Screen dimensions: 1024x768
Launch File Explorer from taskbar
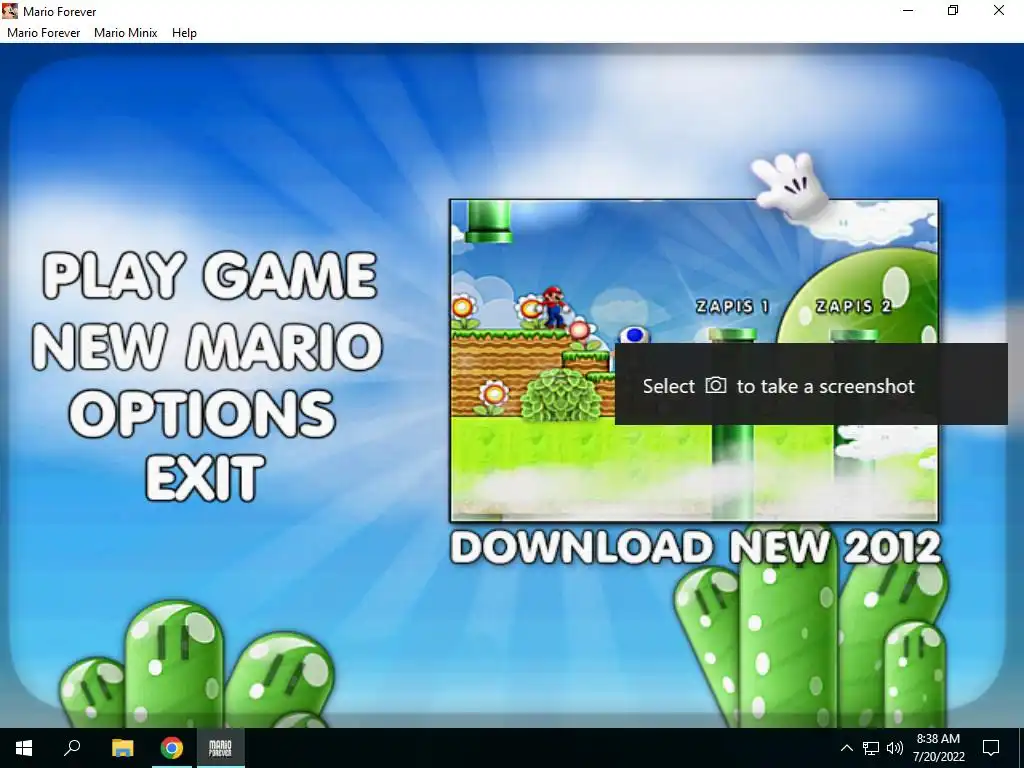[x=122, y=748]
